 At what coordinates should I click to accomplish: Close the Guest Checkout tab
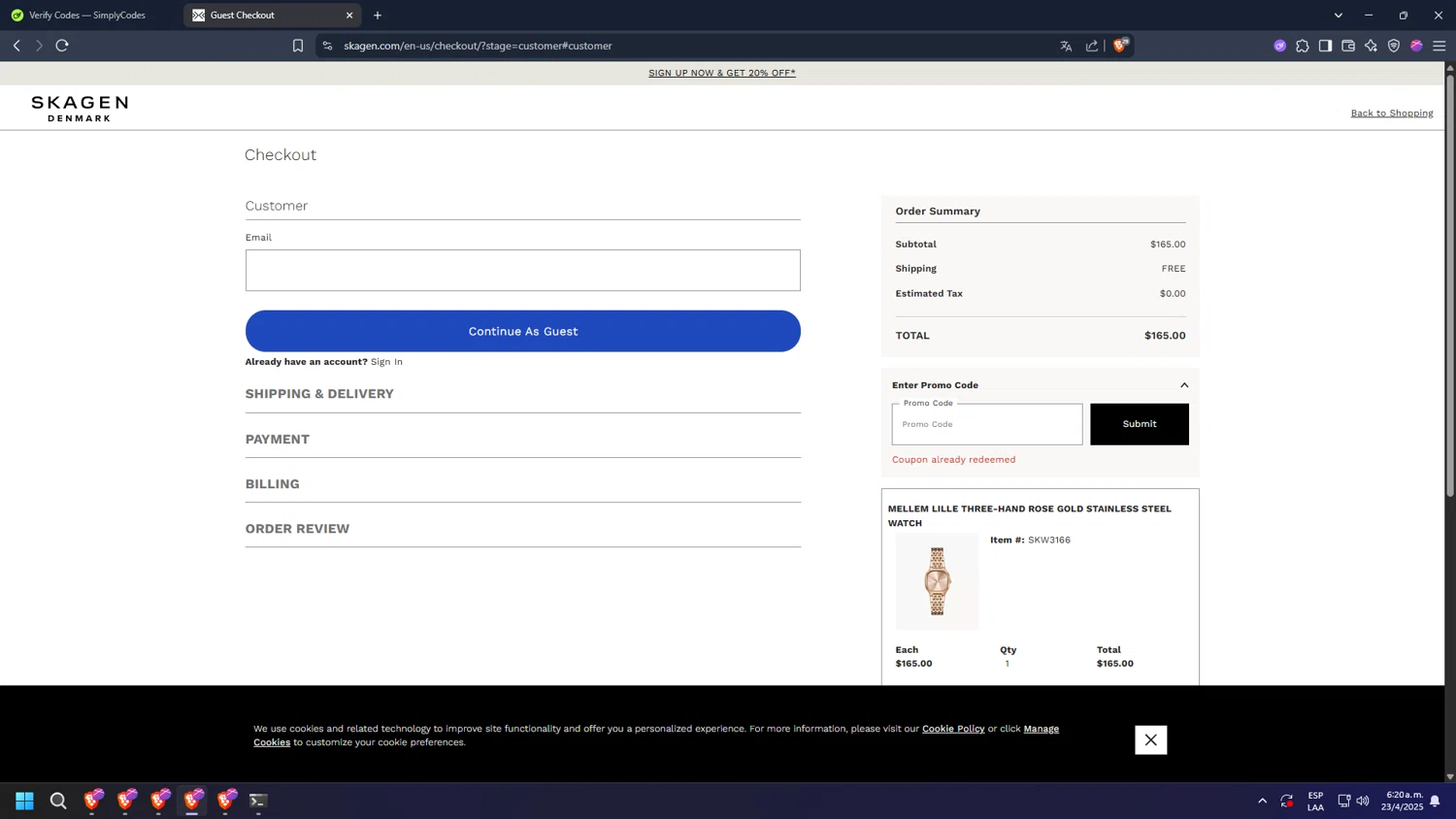pos(349,15)
